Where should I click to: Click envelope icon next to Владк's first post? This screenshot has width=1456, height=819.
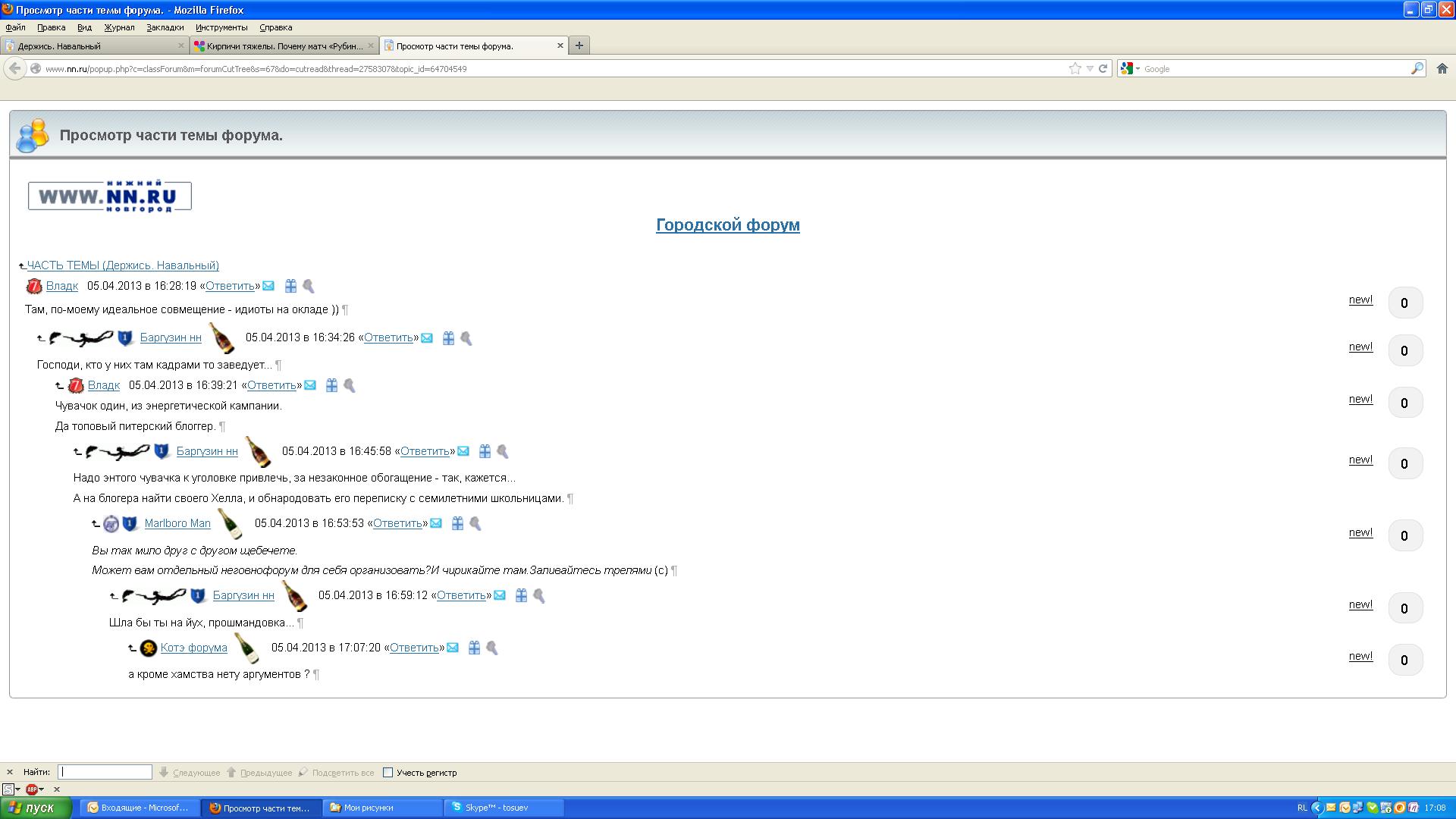(268, 286)
